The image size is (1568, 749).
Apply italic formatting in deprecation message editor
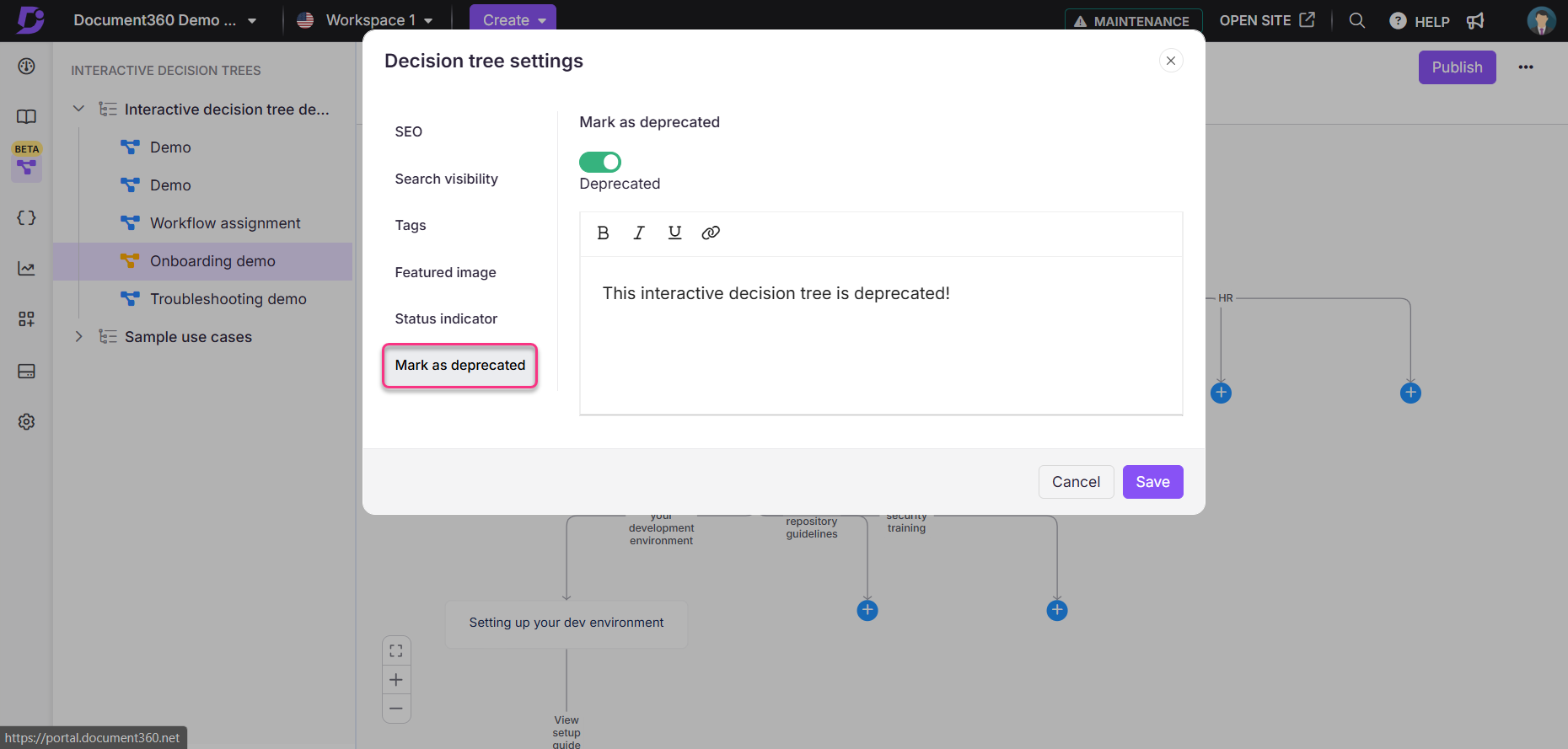pos(639,233)
